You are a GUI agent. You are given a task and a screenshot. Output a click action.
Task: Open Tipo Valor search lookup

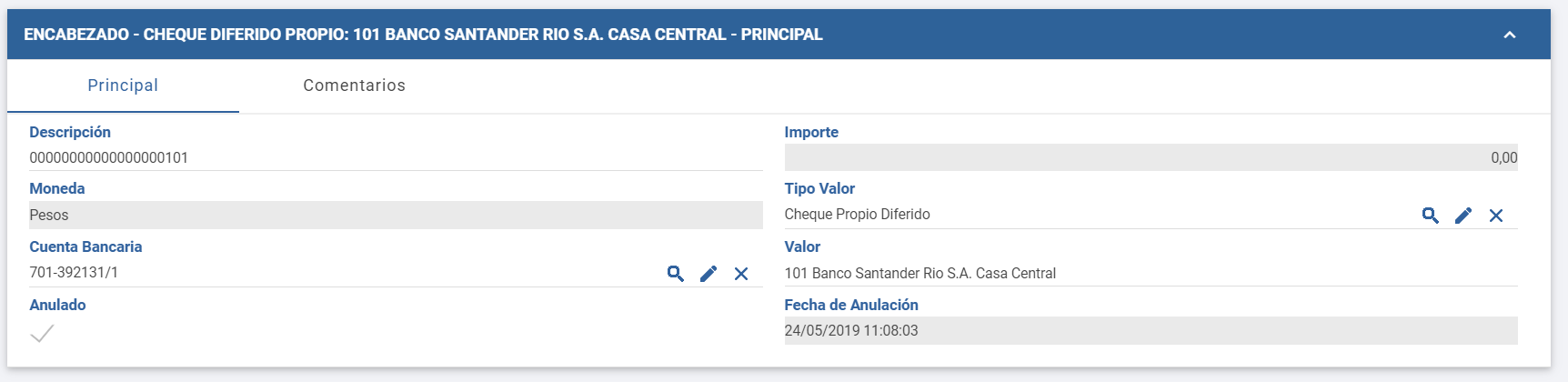[x=1430, y=216]
